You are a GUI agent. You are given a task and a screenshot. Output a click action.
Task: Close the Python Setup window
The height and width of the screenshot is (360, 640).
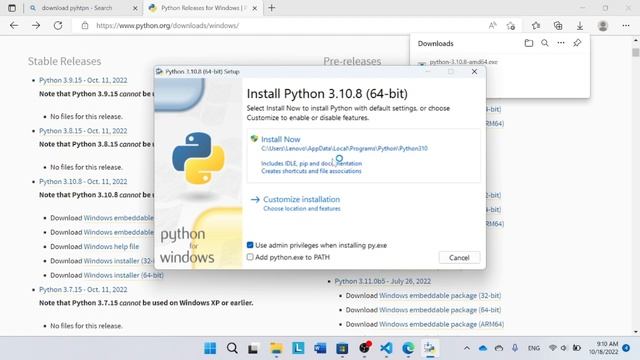[x=474, y=71]
